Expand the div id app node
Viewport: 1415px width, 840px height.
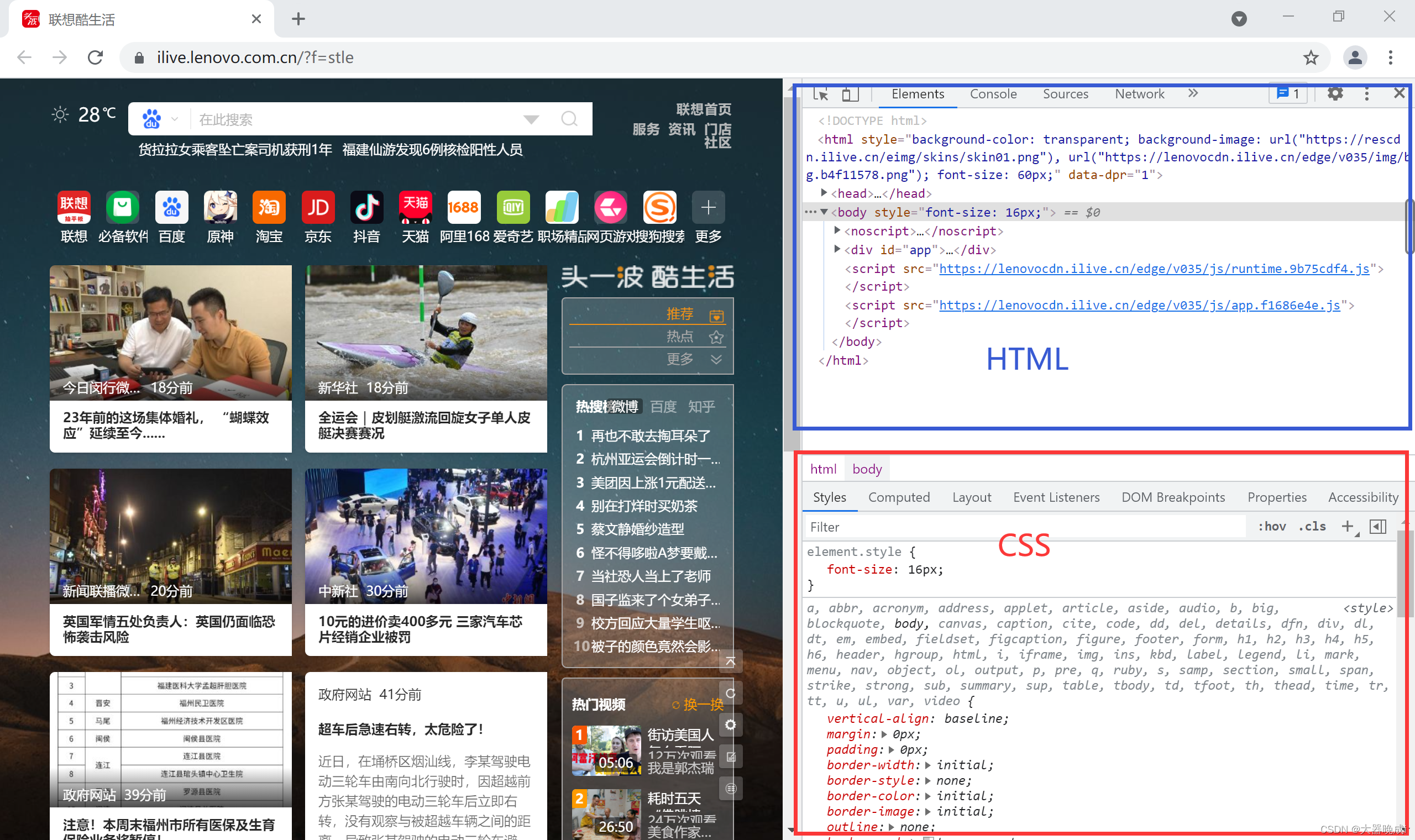(837, 249)
